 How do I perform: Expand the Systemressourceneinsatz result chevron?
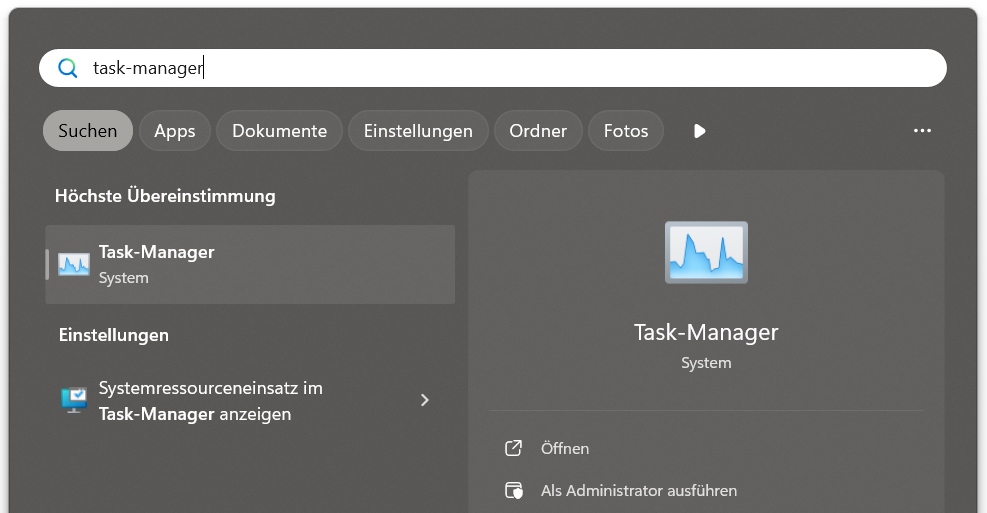point(425,400)
